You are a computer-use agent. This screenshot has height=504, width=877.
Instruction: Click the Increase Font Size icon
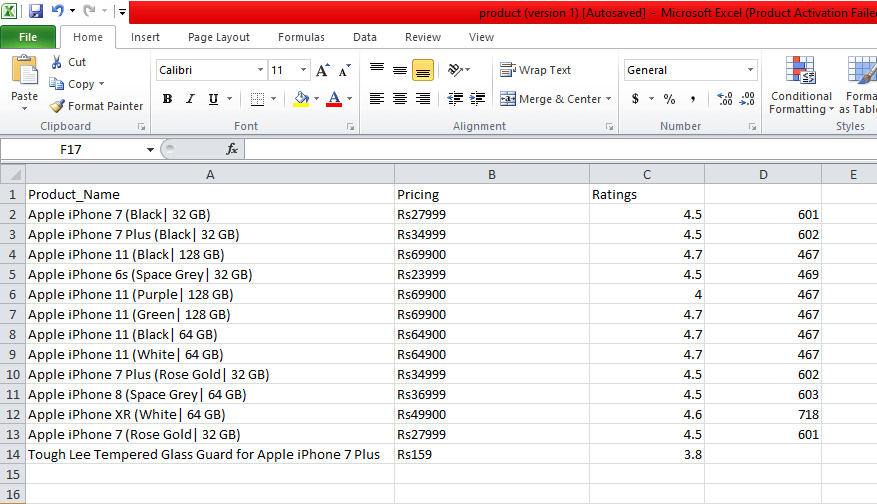(x=322, y=70)
